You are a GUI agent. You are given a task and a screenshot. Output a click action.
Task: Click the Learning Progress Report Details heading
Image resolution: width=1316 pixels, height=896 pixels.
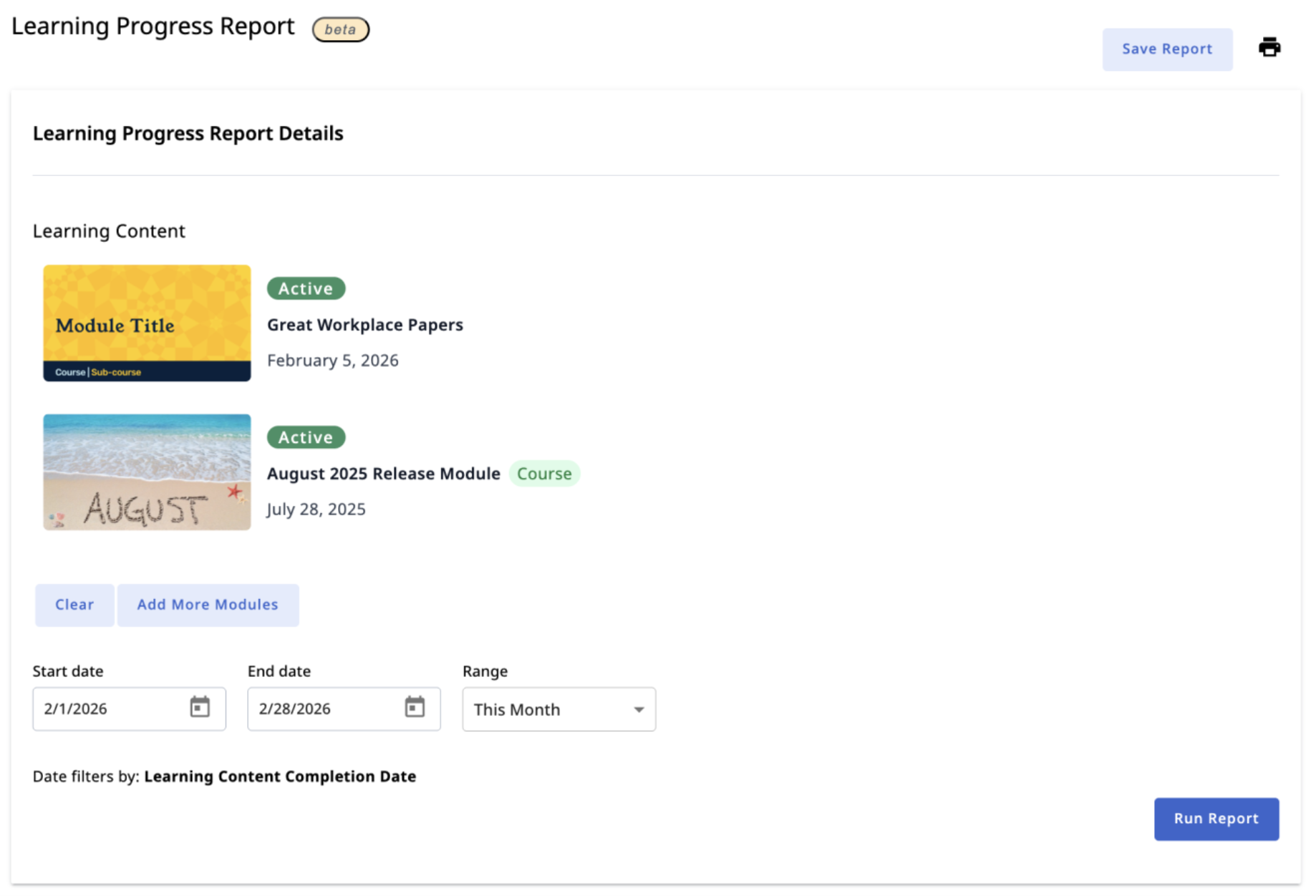(x=188, y=134)
